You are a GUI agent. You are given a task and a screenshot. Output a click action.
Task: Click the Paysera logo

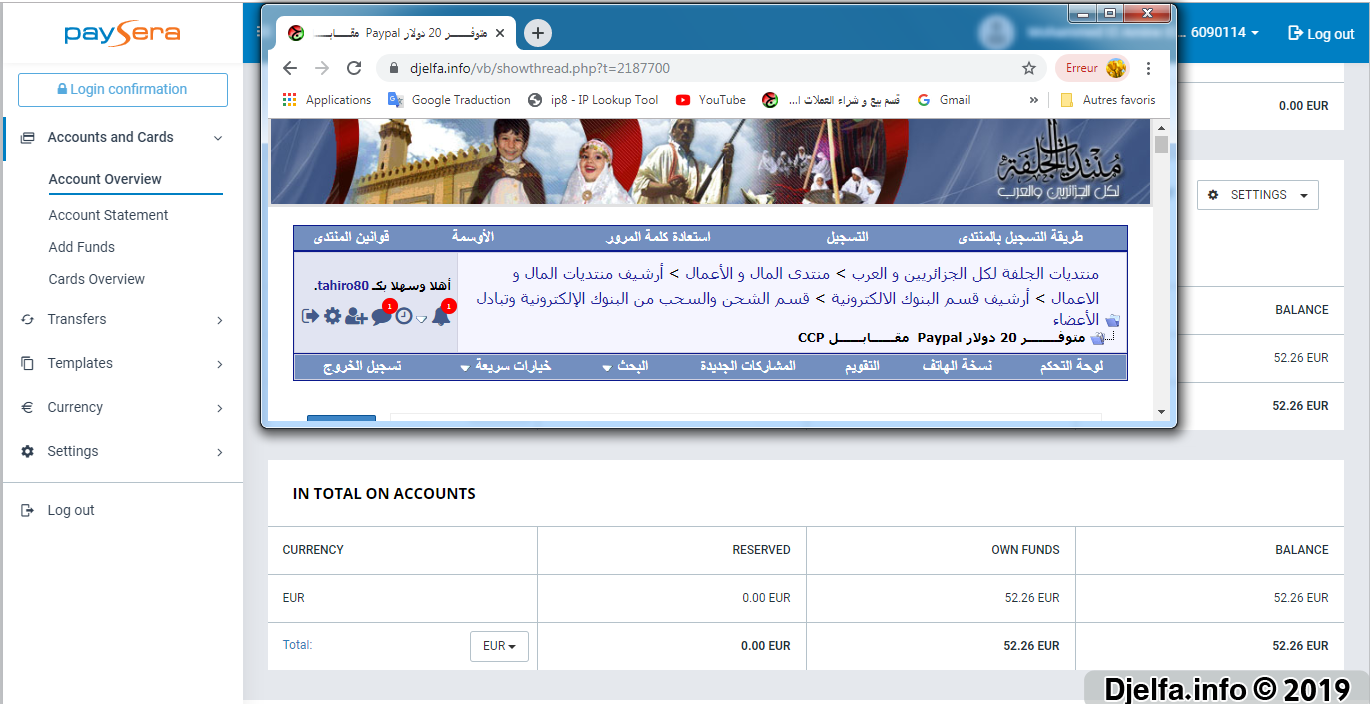pos(122,34)
